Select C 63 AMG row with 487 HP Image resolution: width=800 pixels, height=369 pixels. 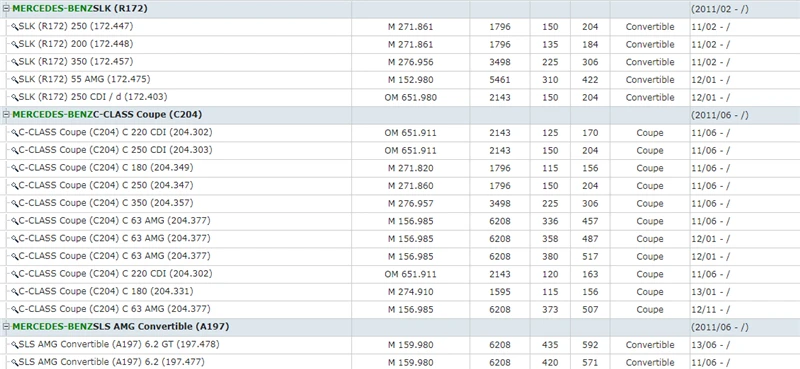pyautogui.click(x=400, y=239)
